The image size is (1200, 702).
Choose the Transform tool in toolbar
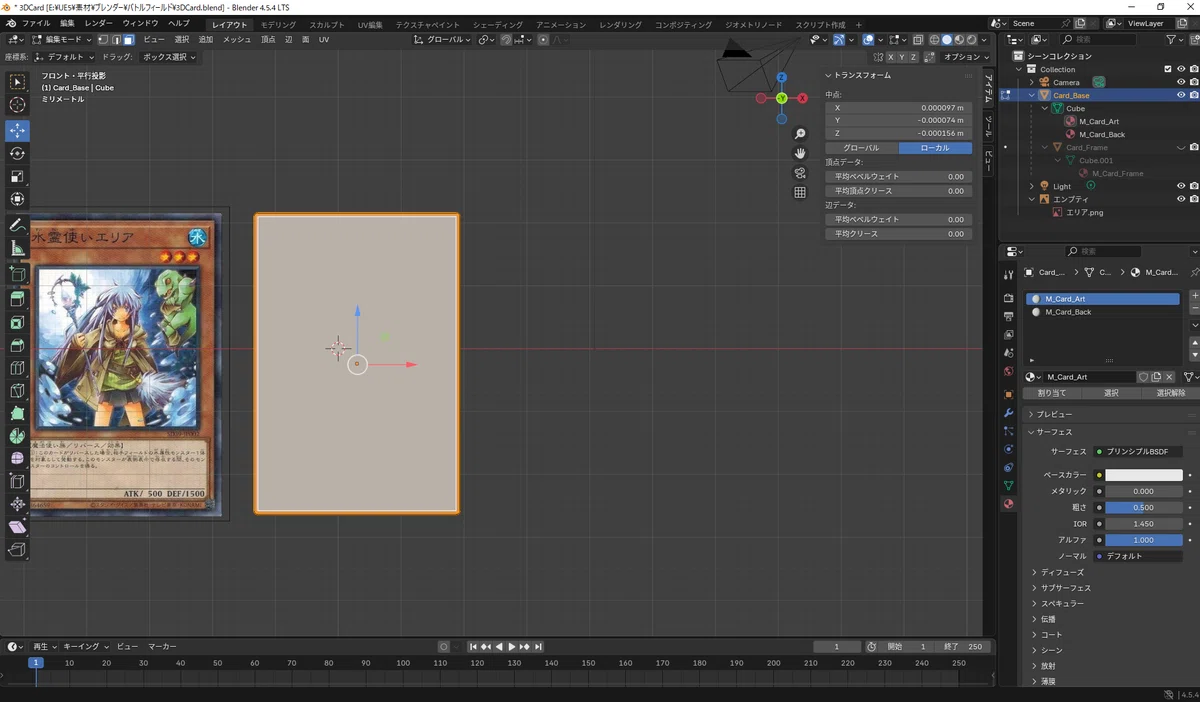(x=18, y=199)
